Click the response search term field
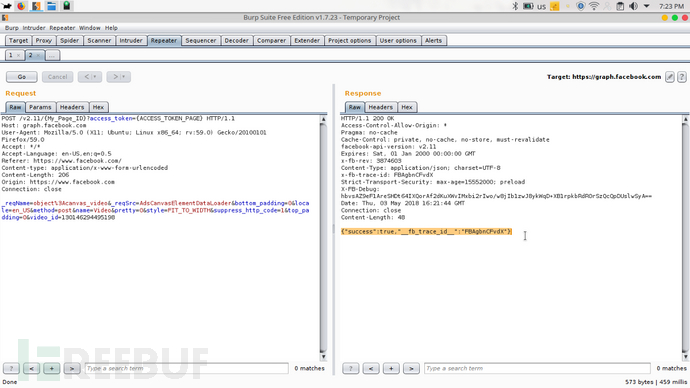This screenshot has height=388, width=690. (x=537, y=368)
